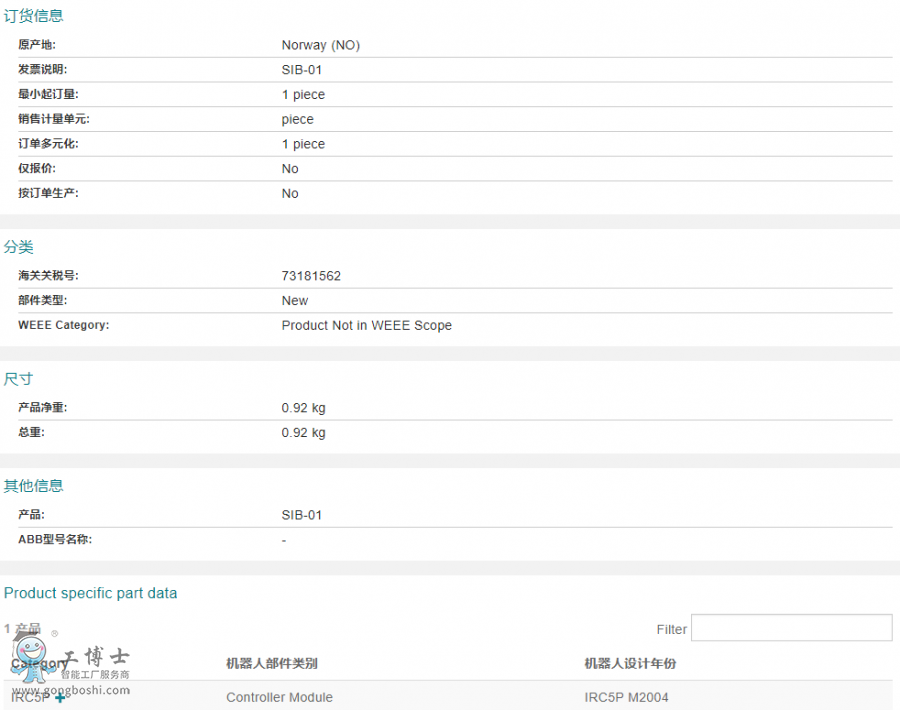Click the Filter label text

point(672,630)
